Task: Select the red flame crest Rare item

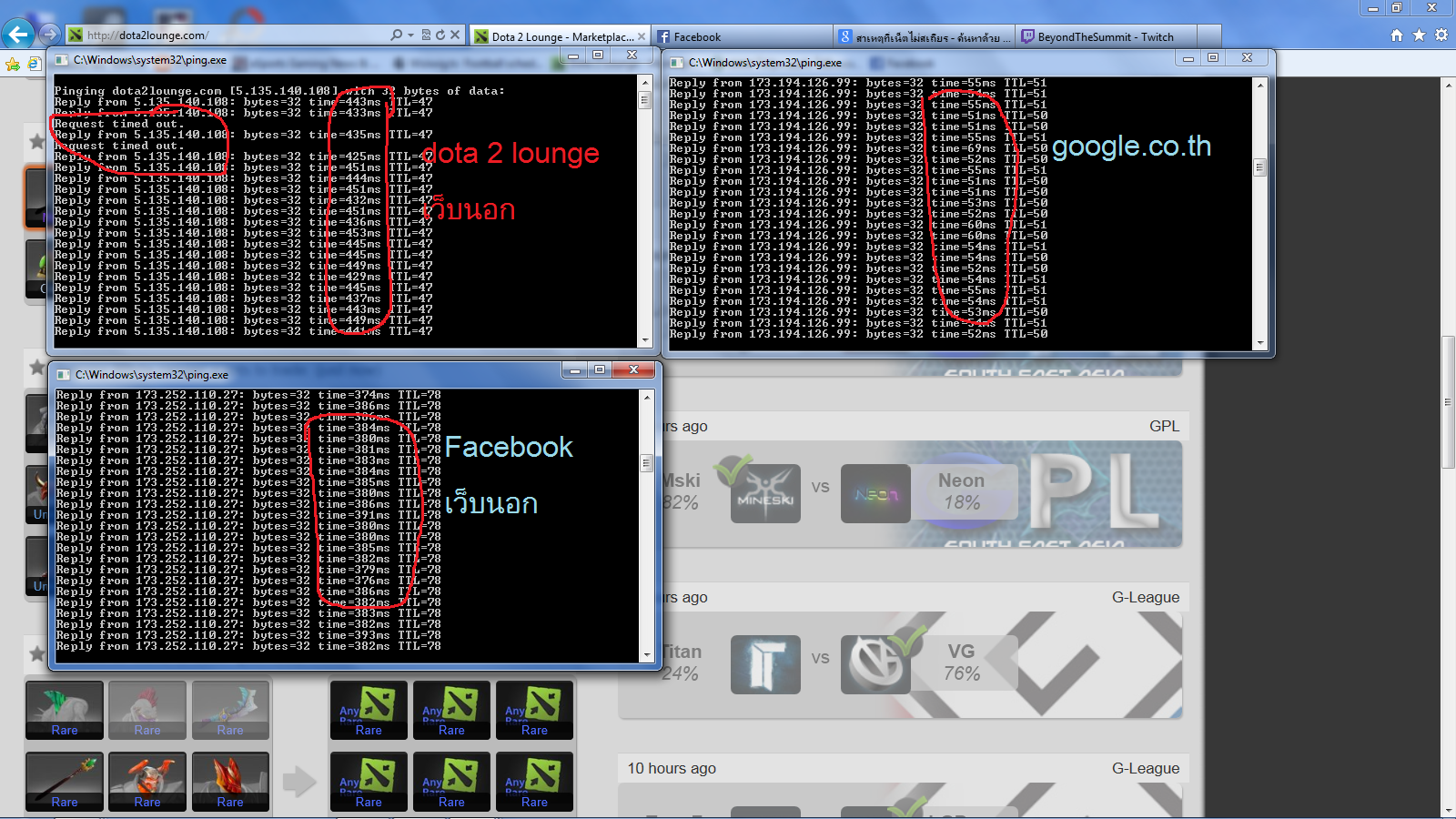Action: click(230, 782)
